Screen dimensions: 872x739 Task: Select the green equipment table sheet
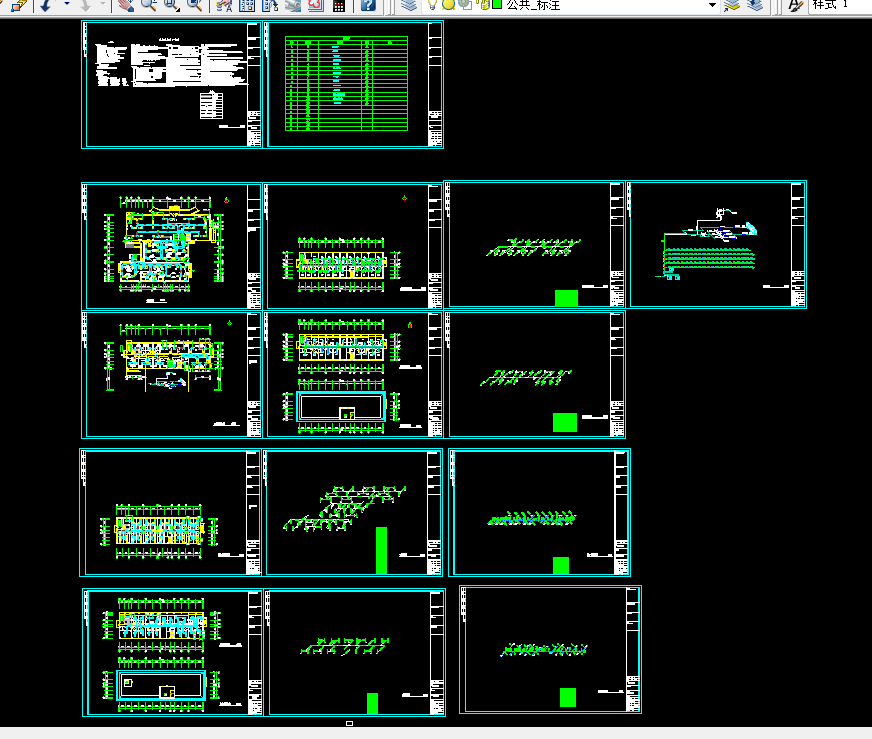[353, 85]
